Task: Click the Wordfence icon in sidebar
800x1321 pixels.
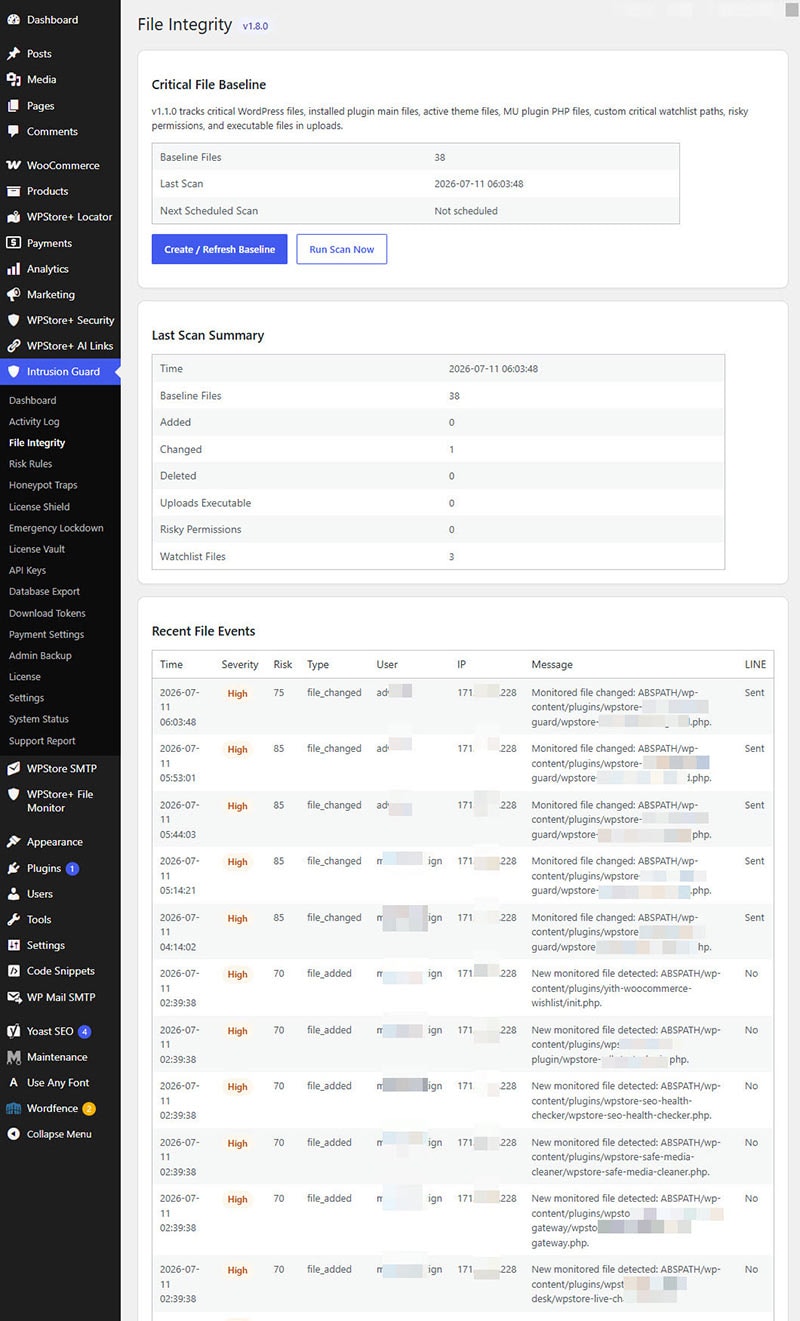Action: coord(13,1109)
